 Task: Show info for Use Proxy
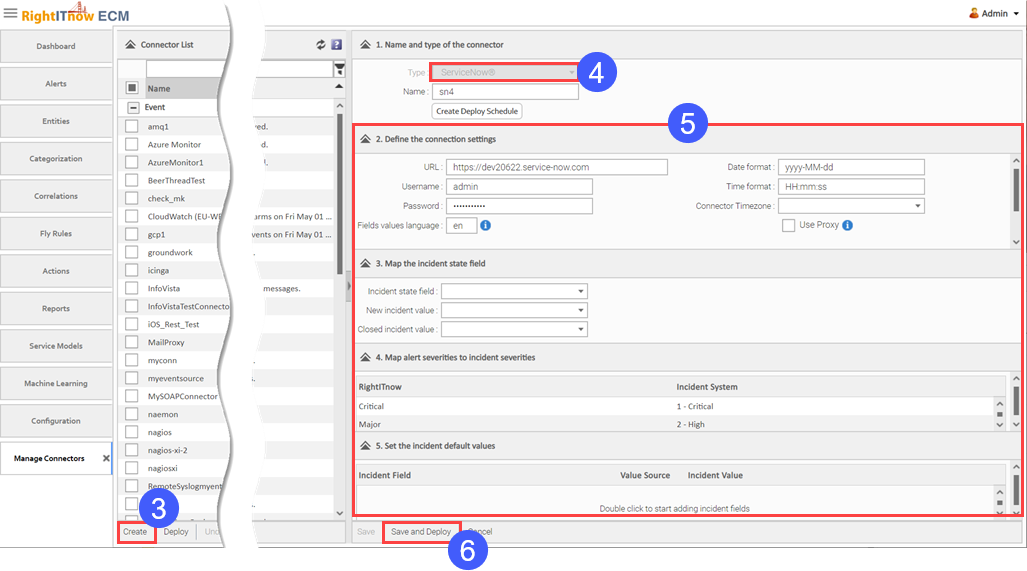pyautogui.click(x=848, y=225)
